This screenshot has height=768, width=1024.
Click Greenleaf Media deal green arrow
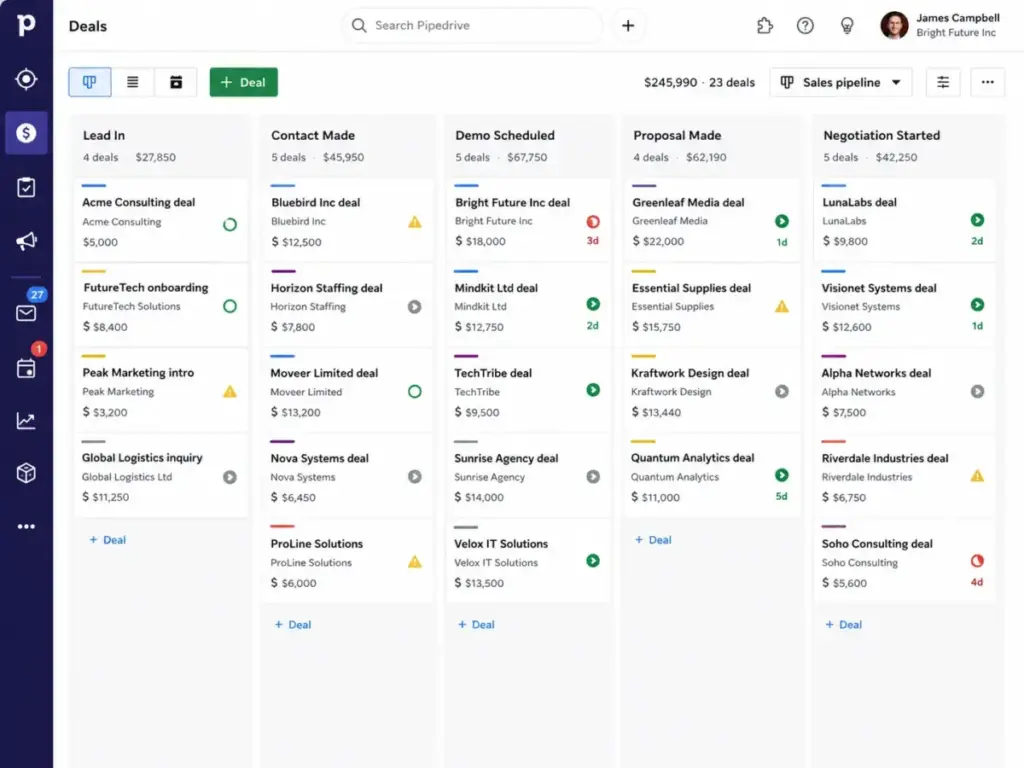pos(782,221)
